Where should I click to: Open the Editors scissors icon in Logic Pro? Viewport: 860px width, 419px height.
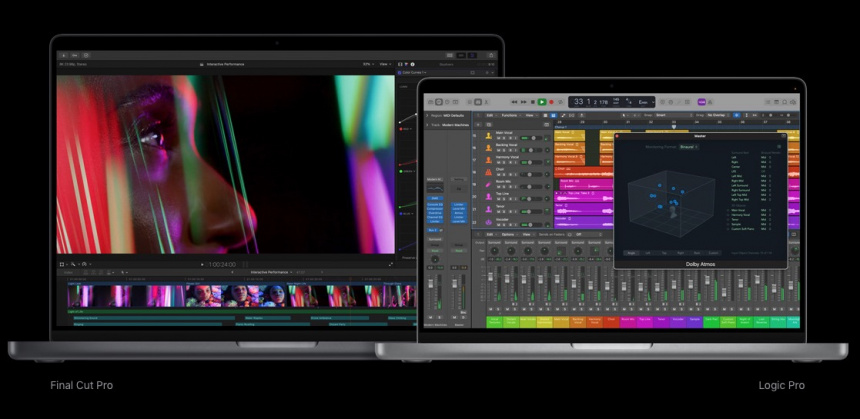tap(486, 102)
